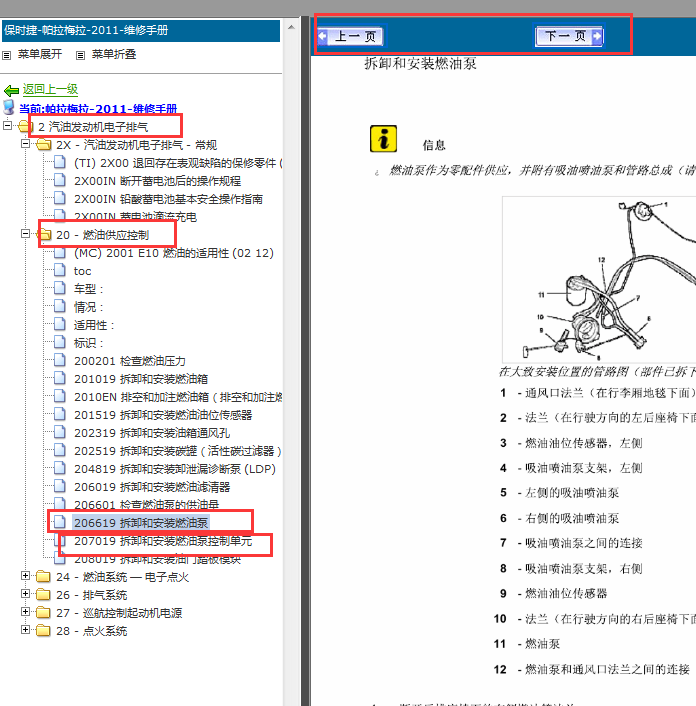
Task: Collapse the 2X 汽油发动机电子排气 常规 folder
Action: 25,144
